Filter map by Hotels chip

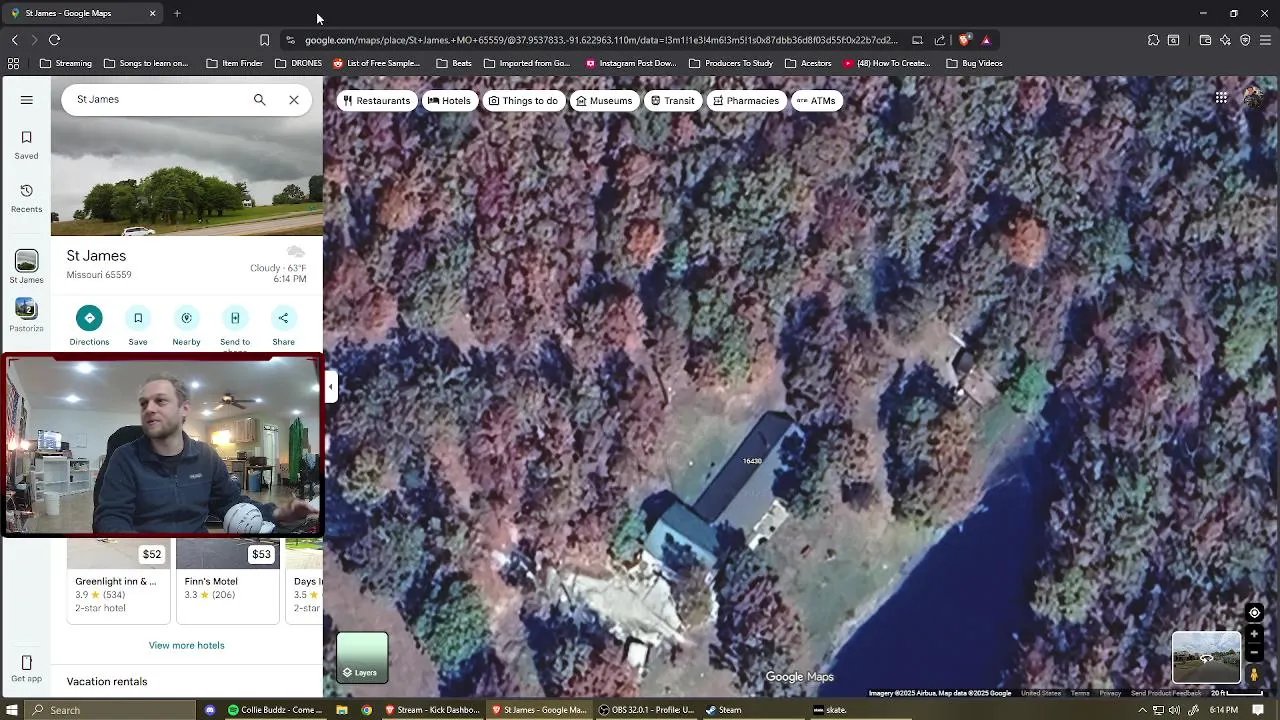(449, 101)
